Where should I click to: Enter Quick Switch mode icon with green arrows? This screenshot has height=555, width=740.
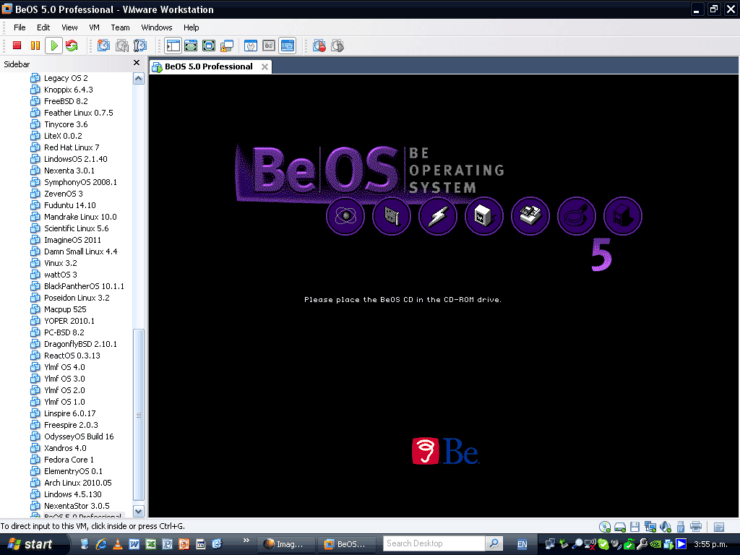191,45
